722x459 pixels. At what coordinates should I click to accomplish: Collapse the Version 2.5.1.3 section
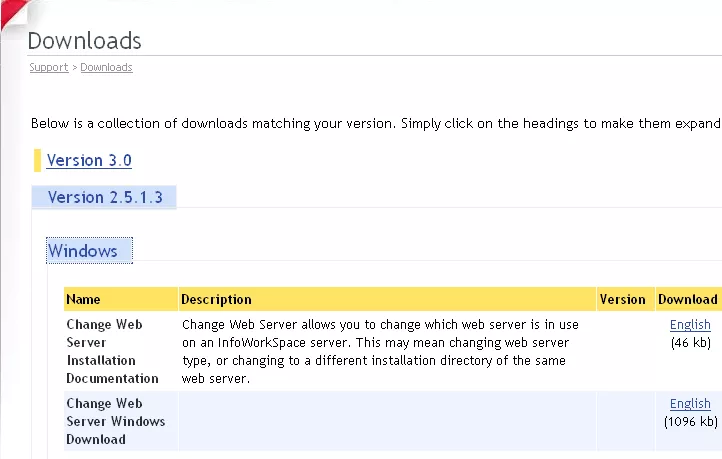pos(105,197)
